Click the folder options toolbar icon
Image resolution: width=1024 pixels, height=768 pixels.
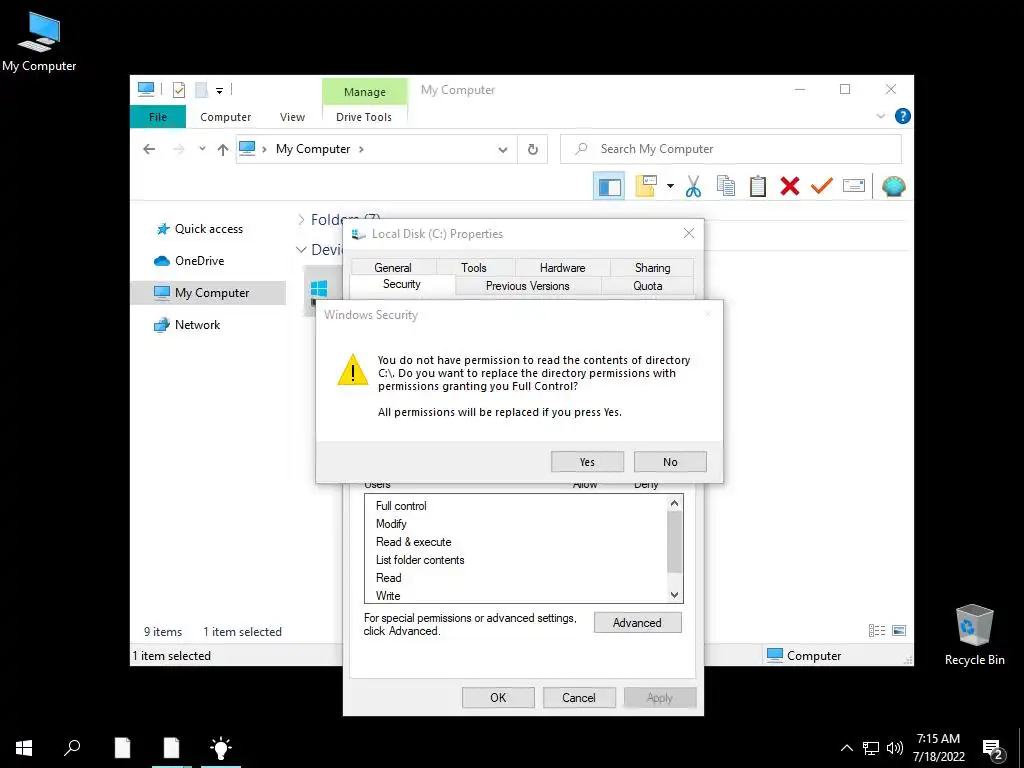click(x=646, y=186)
